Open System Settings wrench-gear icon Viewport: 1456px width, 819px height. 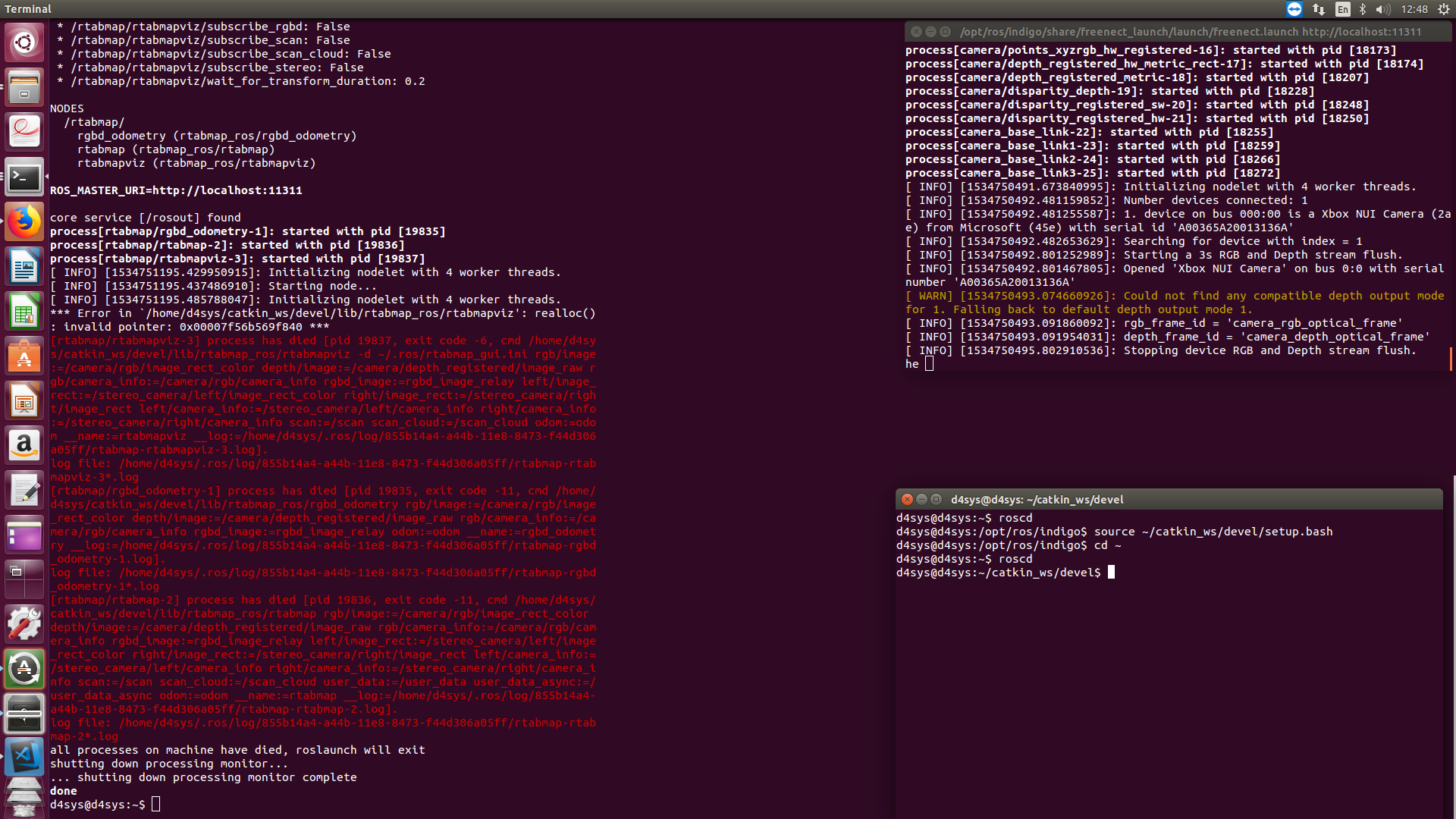pyautogui.click(x=24, y=625)
